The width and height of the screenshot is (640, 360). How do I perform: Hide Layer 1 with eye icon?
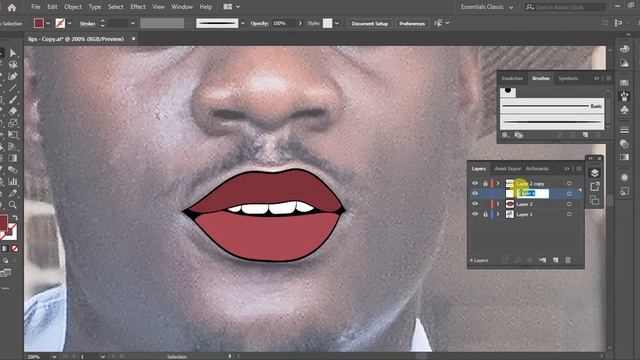pos(475,214)
